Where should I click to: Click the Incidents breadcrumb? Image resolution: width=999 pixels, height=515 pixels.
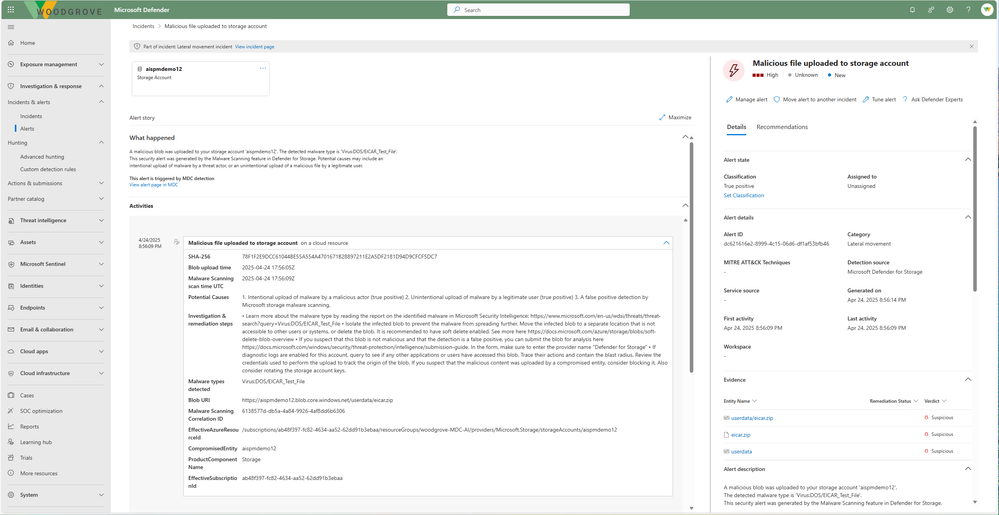[143, 27]
